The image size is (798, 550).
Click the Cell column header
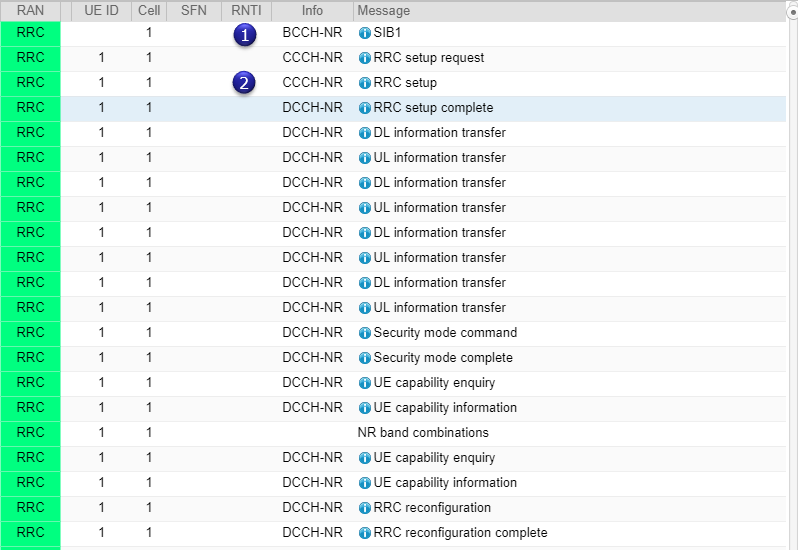click(149, 11)
